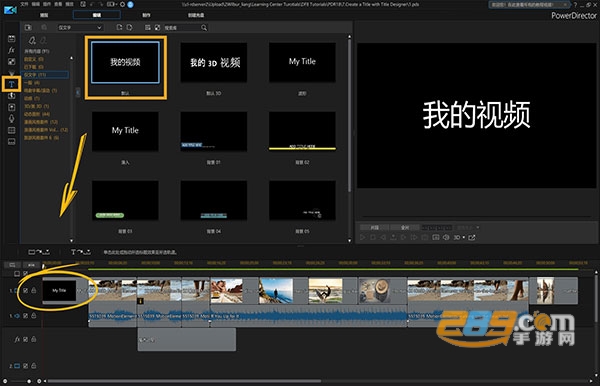Open the Effect Room fx sidebar icon
The width and height of the screenshot is (600, 386).
point(11,50)
